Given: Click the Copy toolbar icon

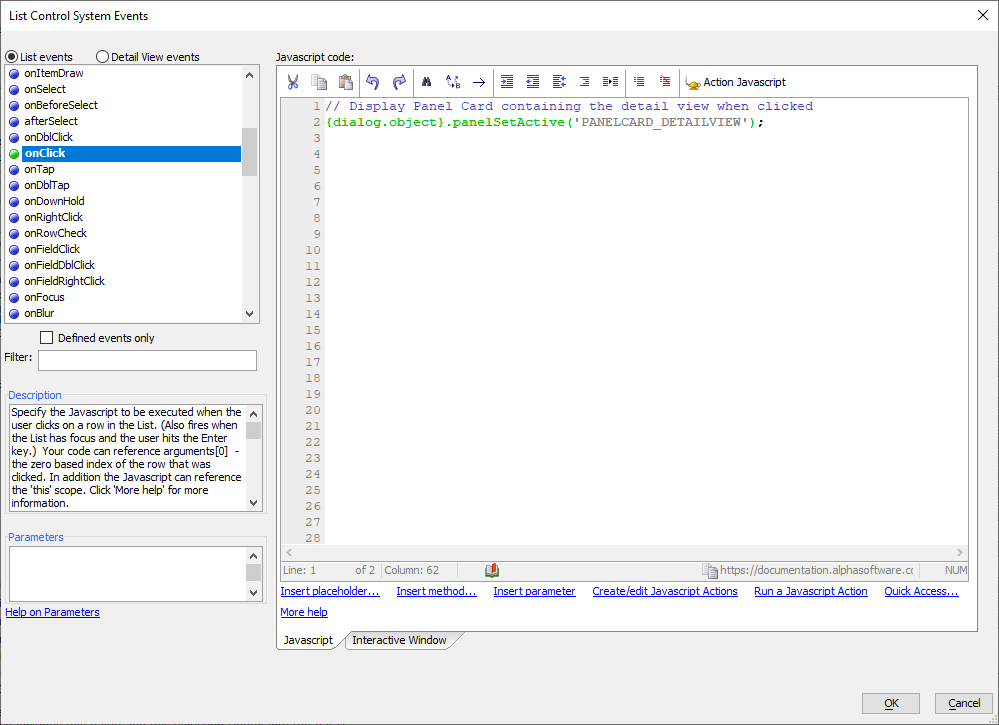Looking at the screenshot, I should 319,82.
